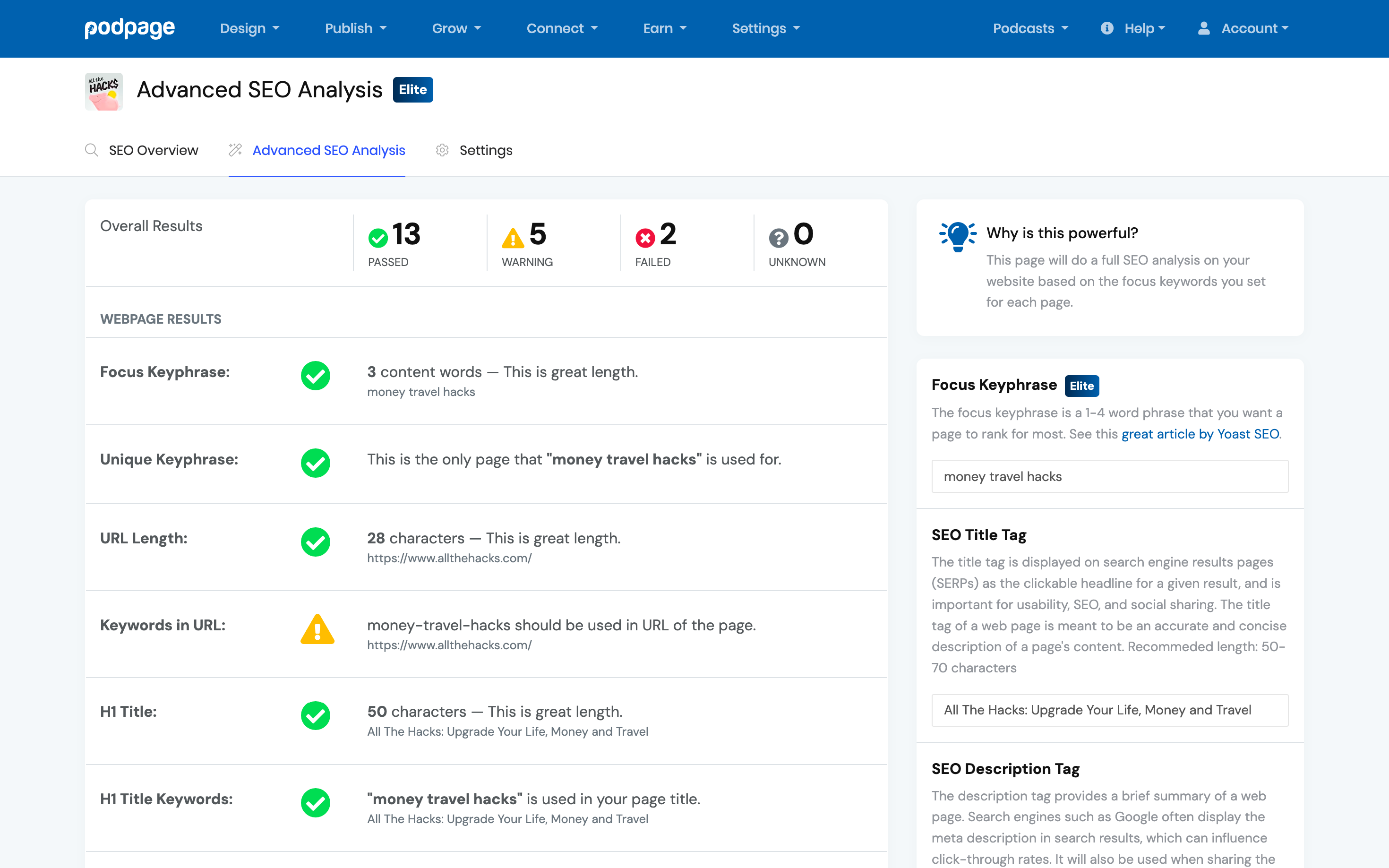Click the green passed checkmark beside 13
Screen dimensions: 1389x868
point(378,238)
